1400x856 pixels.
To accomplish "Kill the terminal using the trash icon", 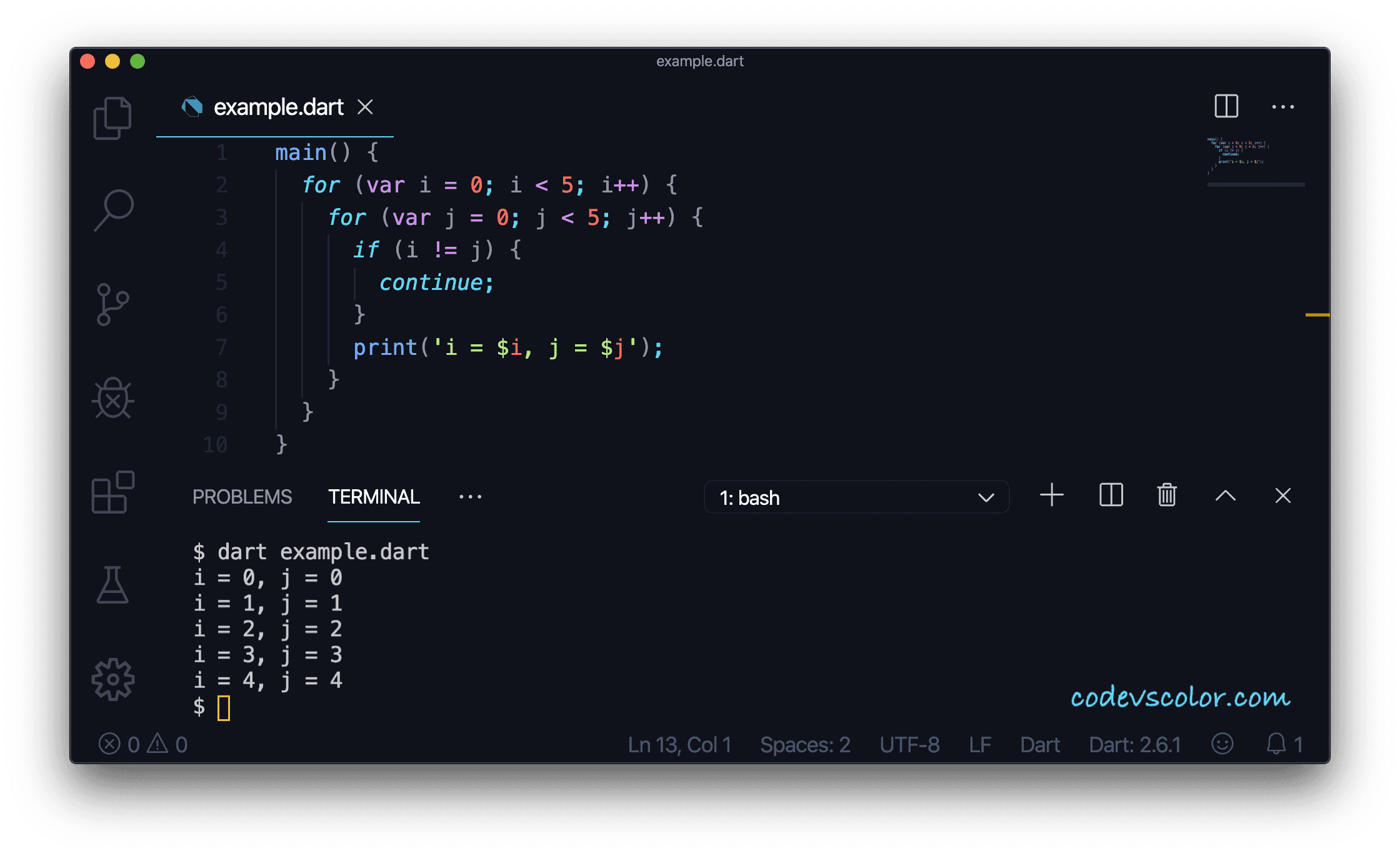I will [x=1166, y=495].
